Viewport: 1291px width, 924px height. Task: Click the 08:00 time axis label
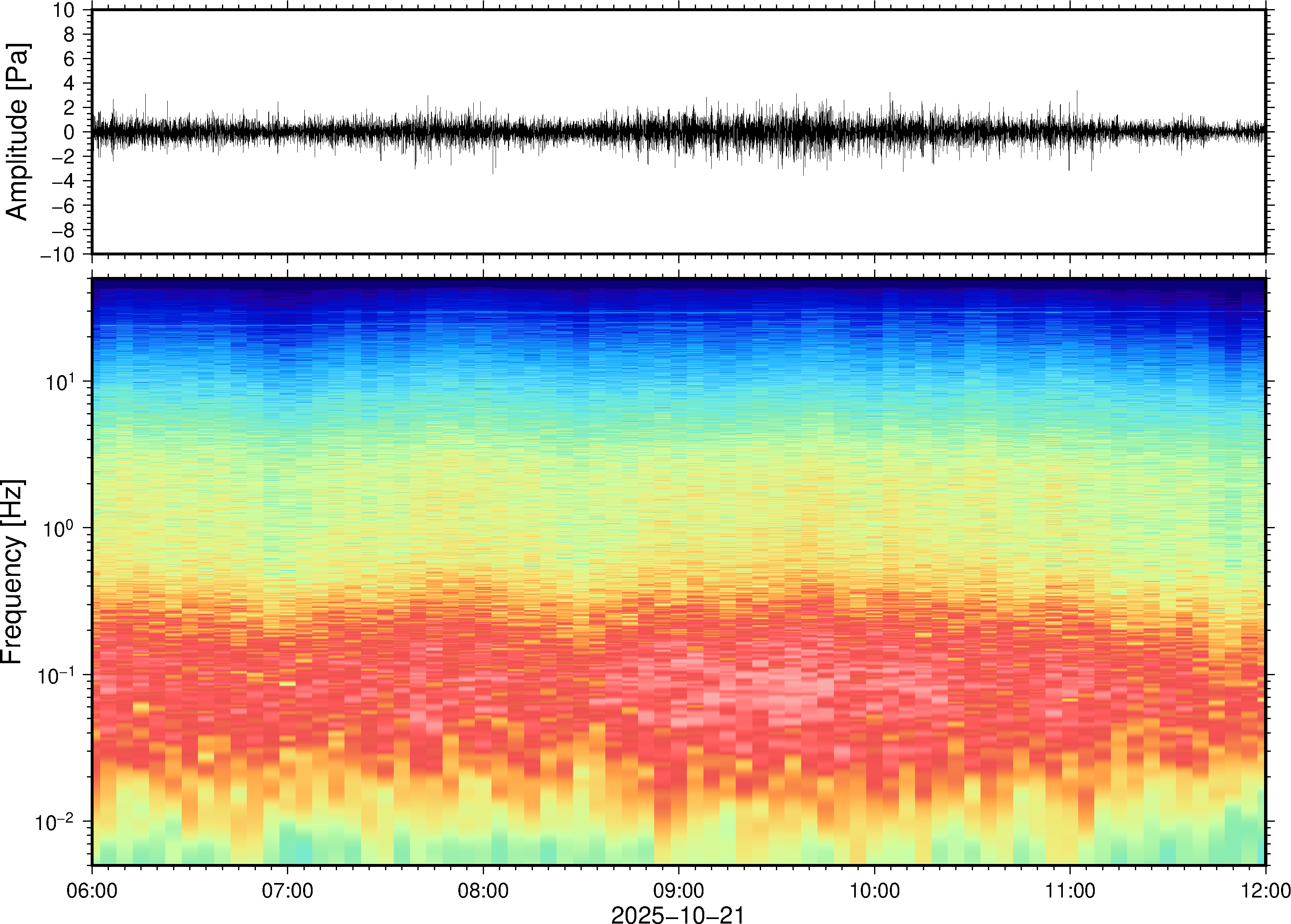point(483,890)
